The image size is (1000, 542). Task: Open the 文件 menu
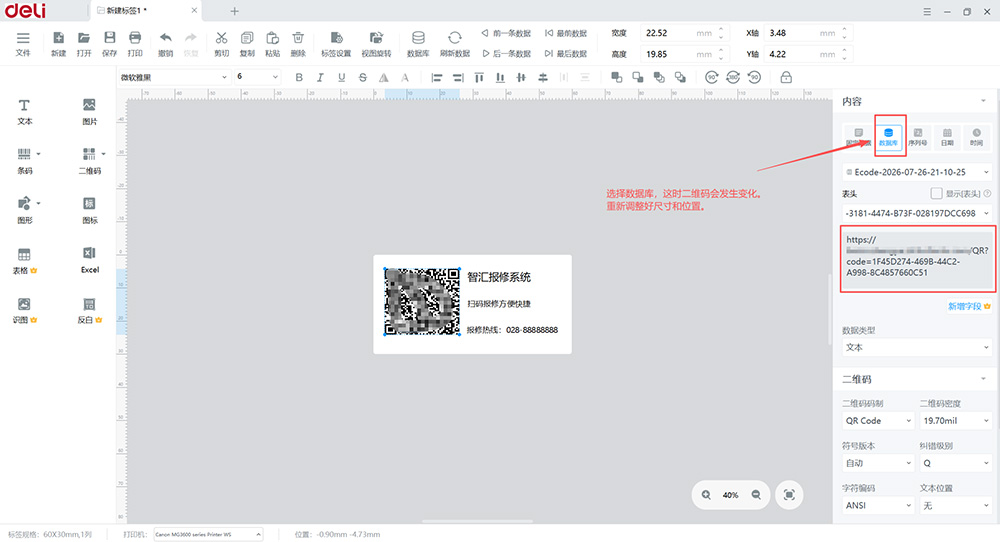(23, 44)
